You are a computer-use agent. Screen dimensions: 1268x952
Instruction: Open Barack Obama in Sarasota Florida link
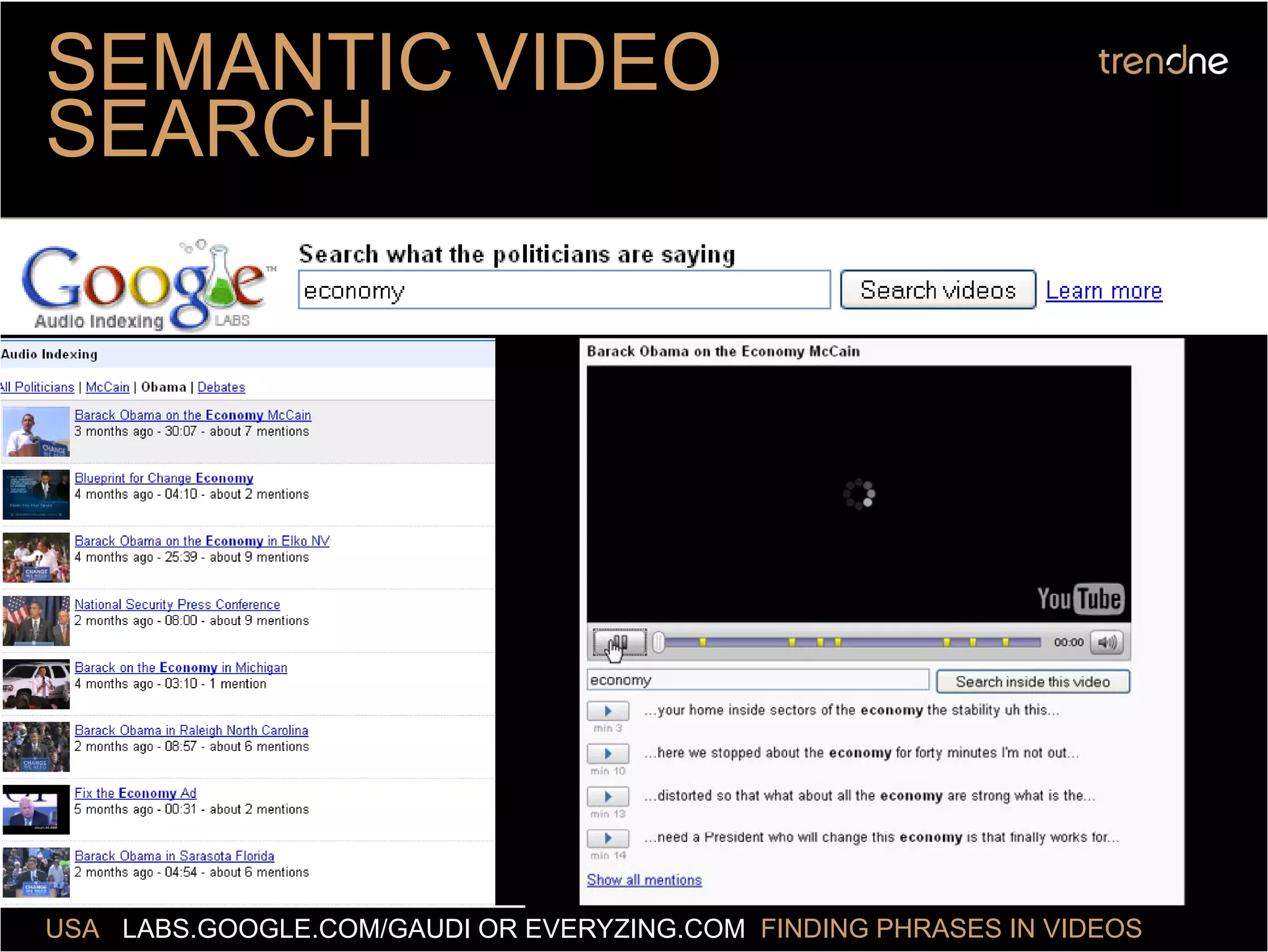174,856
